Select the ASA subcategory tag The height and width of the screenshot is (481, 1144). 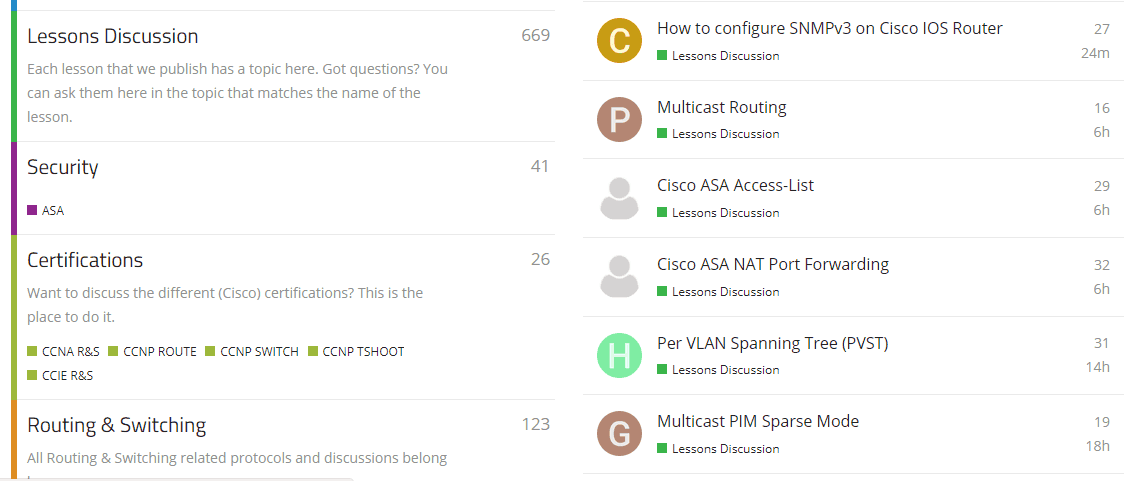[x=52, y=211]
